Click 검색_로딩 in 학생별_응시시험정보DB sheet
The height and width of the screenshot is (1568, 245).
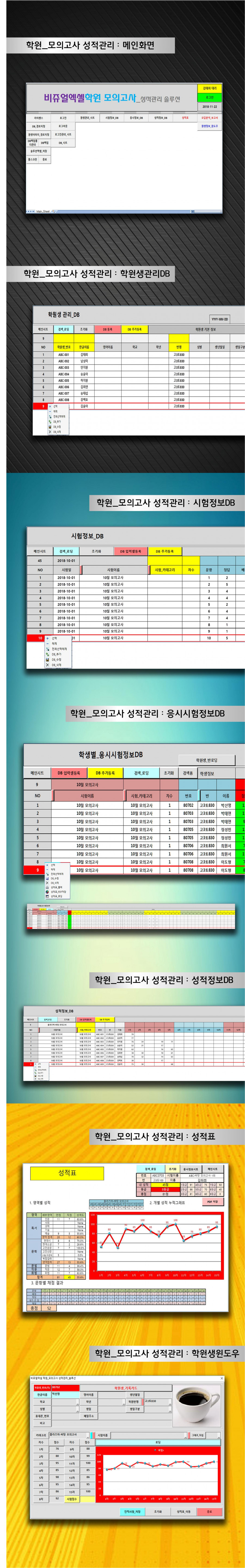(x=141, y=773)
